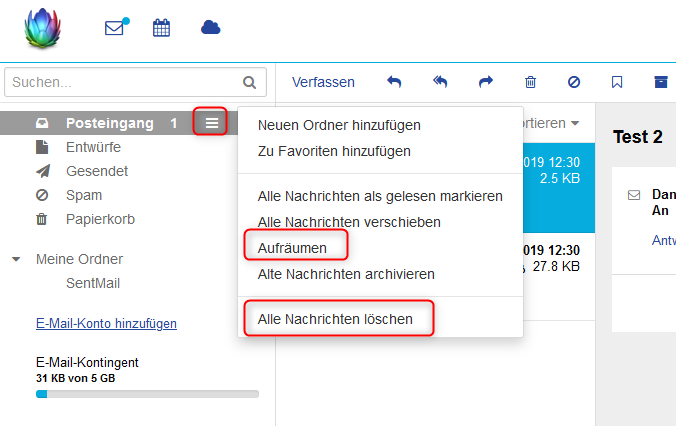Screen dimensions: 676x426
Task: Click E-Mail-Konto hinzufügen link
Action: click(x=106, y=323)
